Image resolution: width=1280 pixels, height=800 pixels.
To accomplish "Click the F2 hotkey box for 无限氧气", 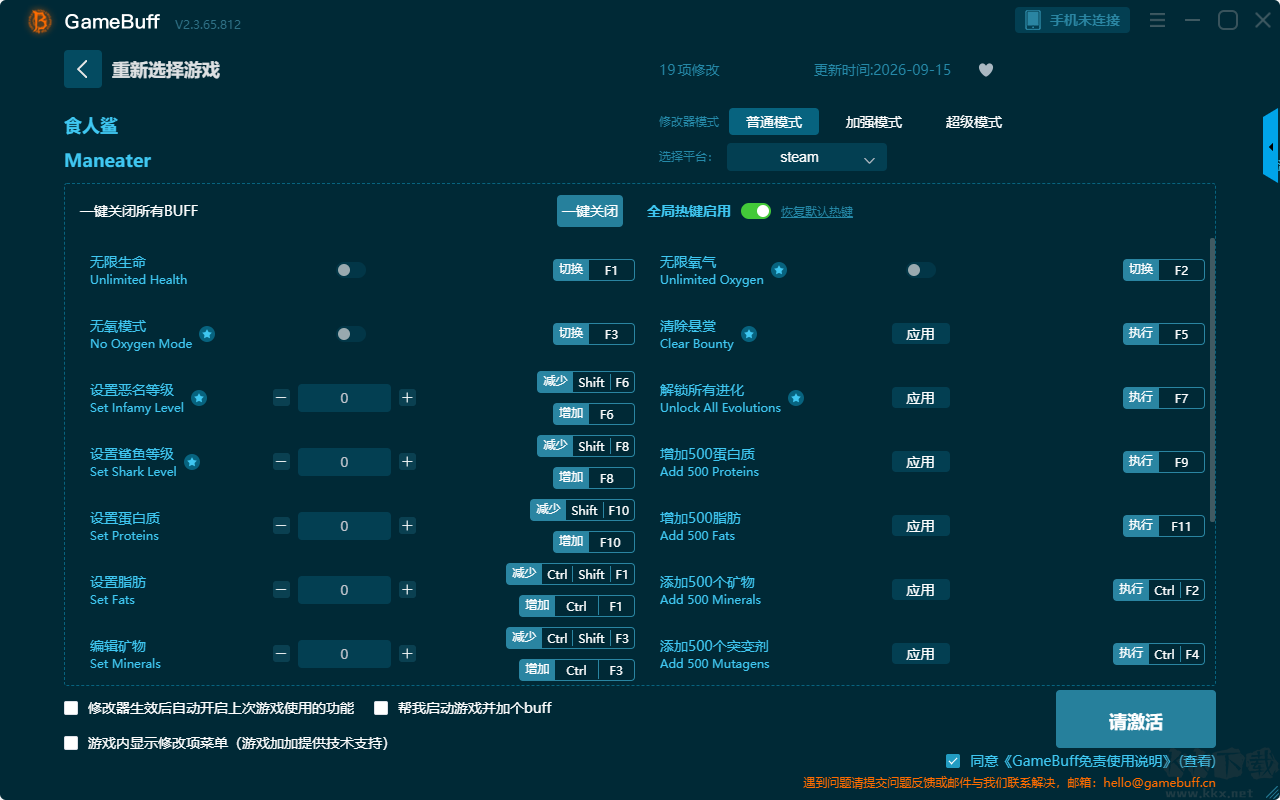I will (x=1164, y=270).
